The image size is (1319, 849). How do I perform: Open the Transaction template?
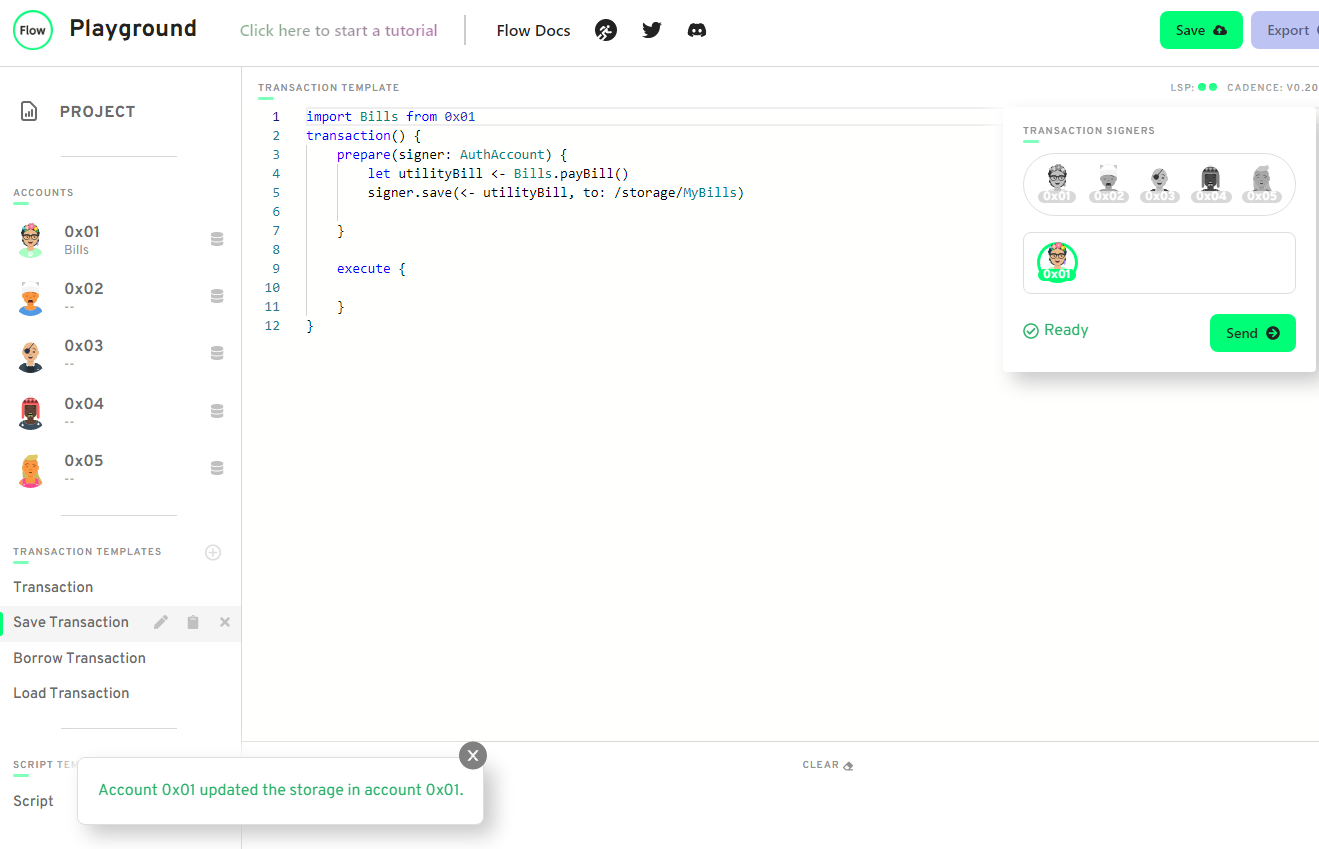tap(53, 587)
